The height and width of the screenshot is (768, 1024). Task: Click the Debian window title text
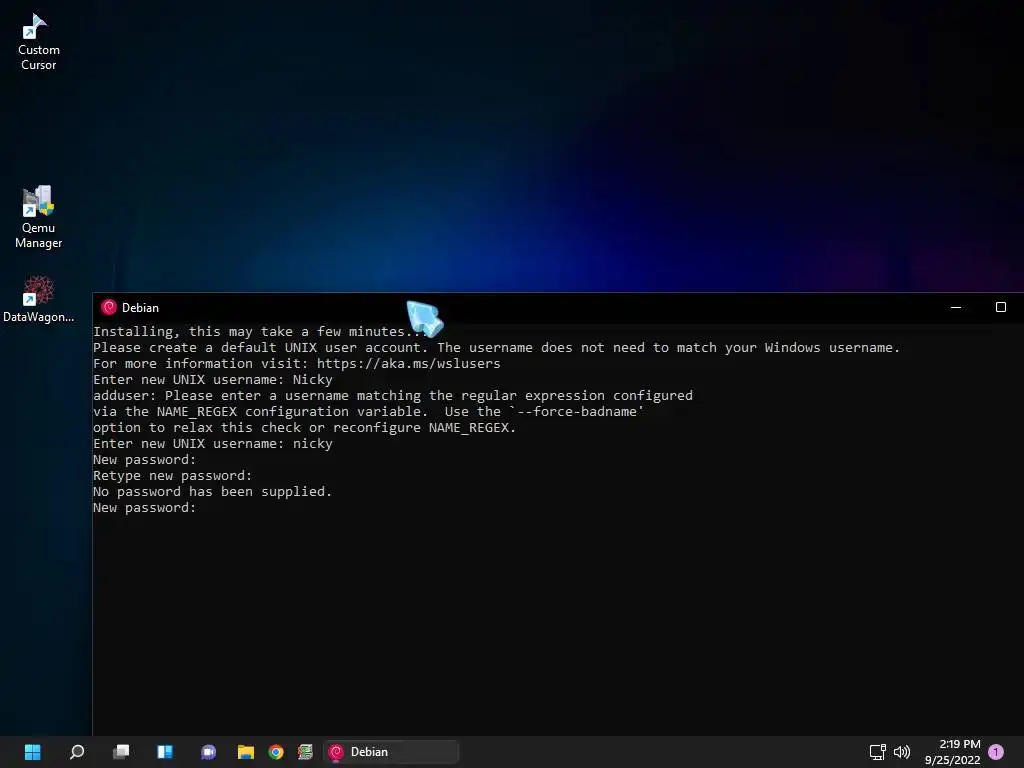point(140,308)
